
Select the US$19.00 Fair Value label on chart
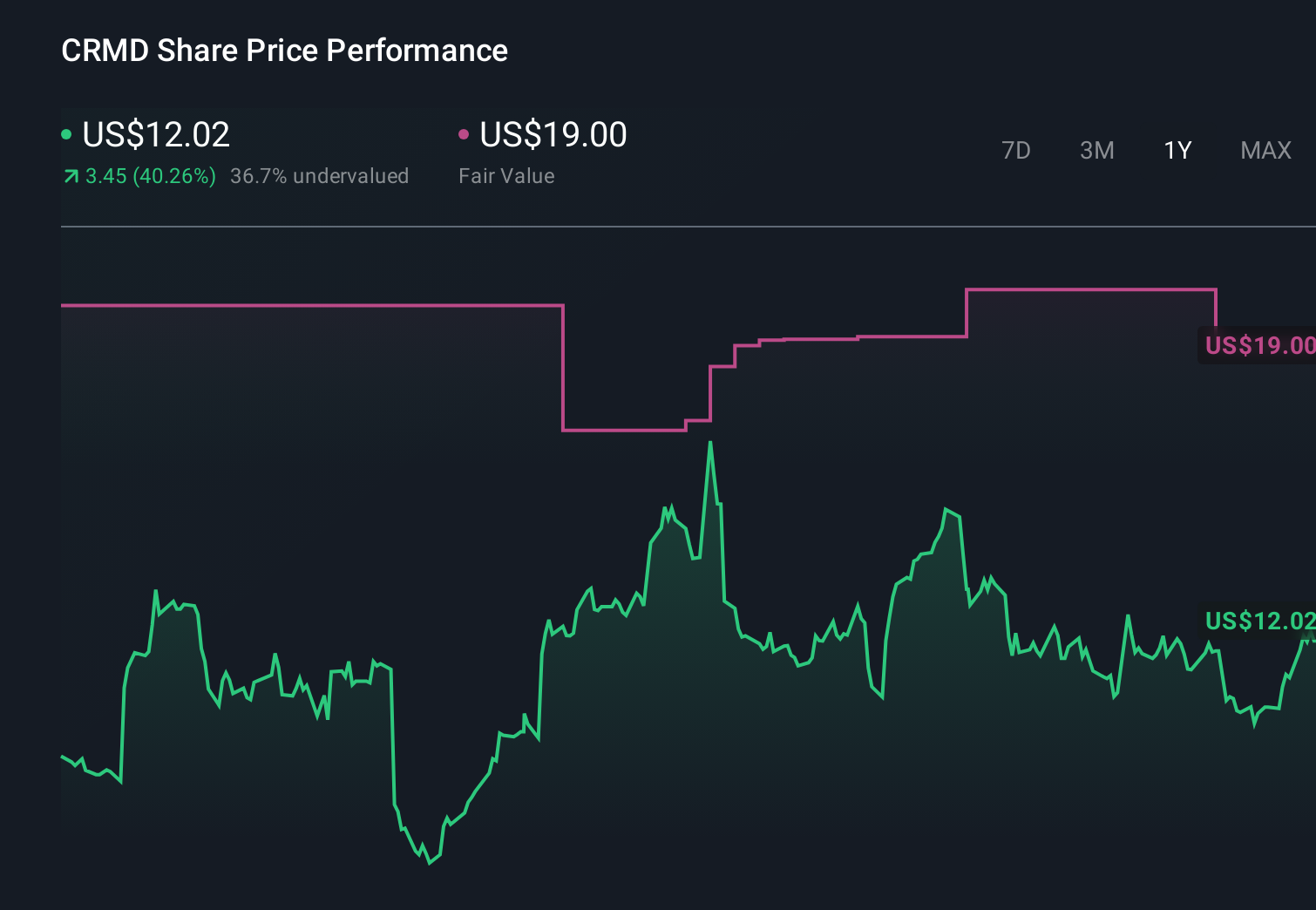pyautogui.click(x=1258, y=345)
